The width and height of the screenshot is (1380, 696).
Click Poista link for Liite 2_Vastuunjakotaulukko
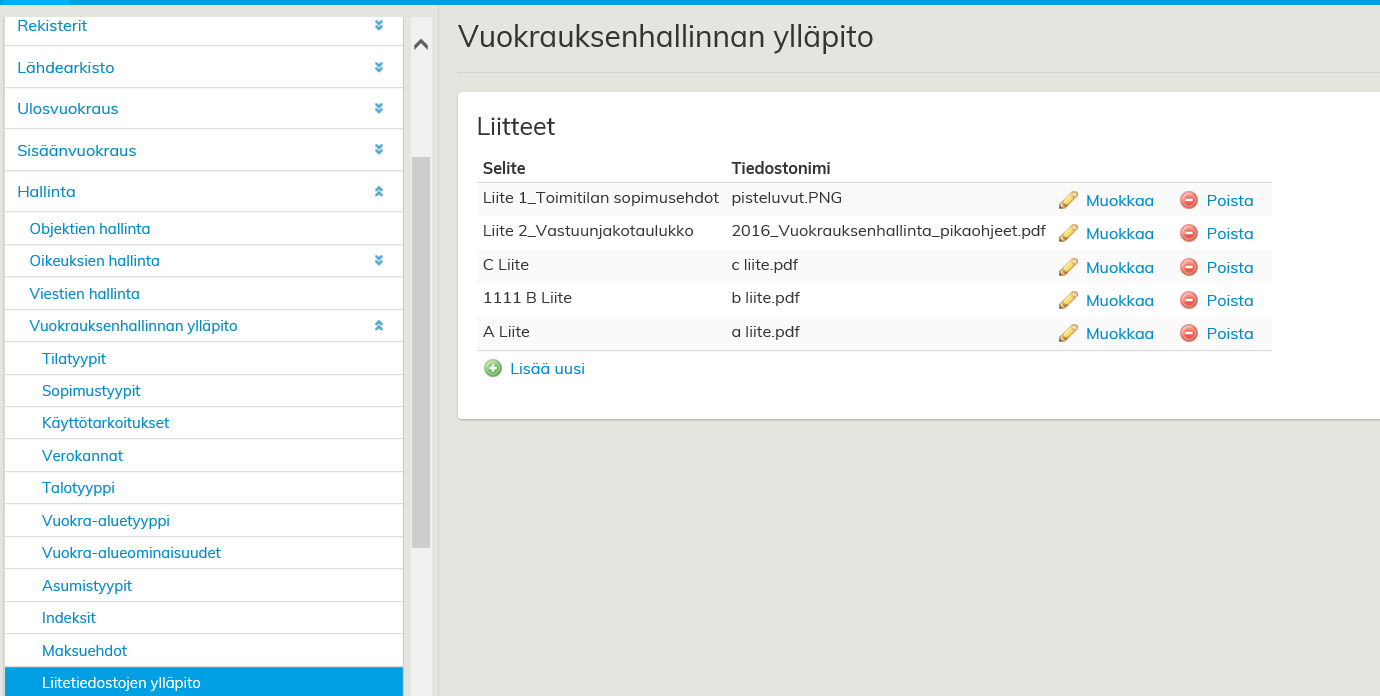pos(1229,233)
